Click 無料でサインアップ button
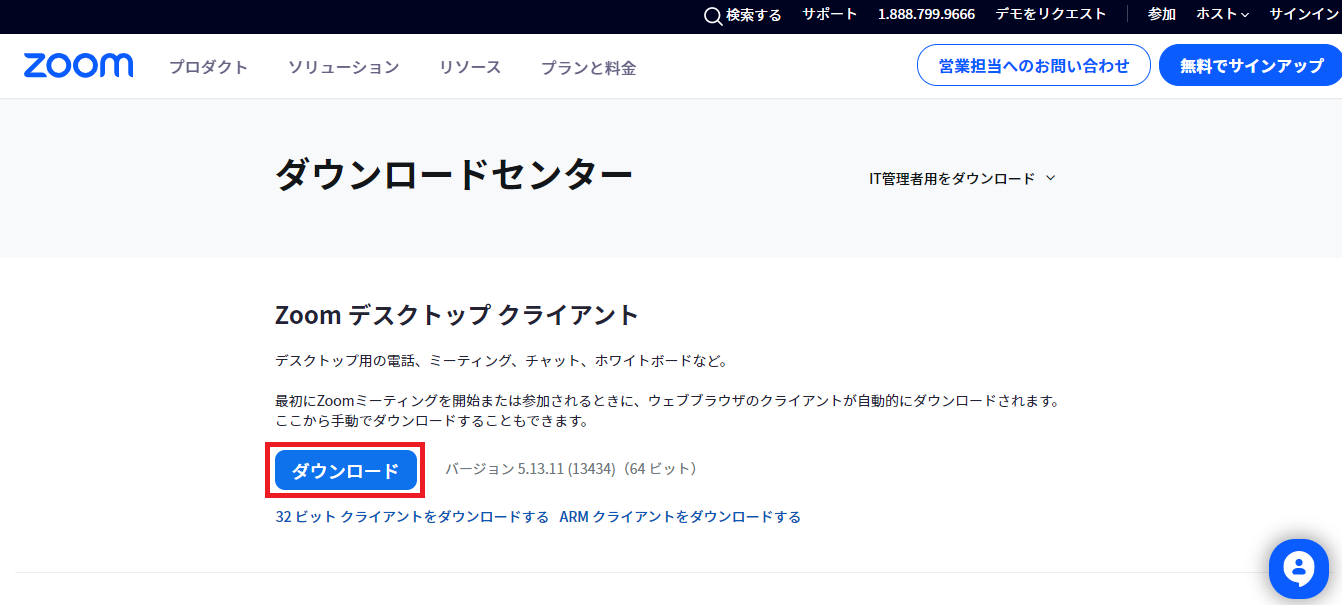 pyautogui.click(x=1251, y=66)
